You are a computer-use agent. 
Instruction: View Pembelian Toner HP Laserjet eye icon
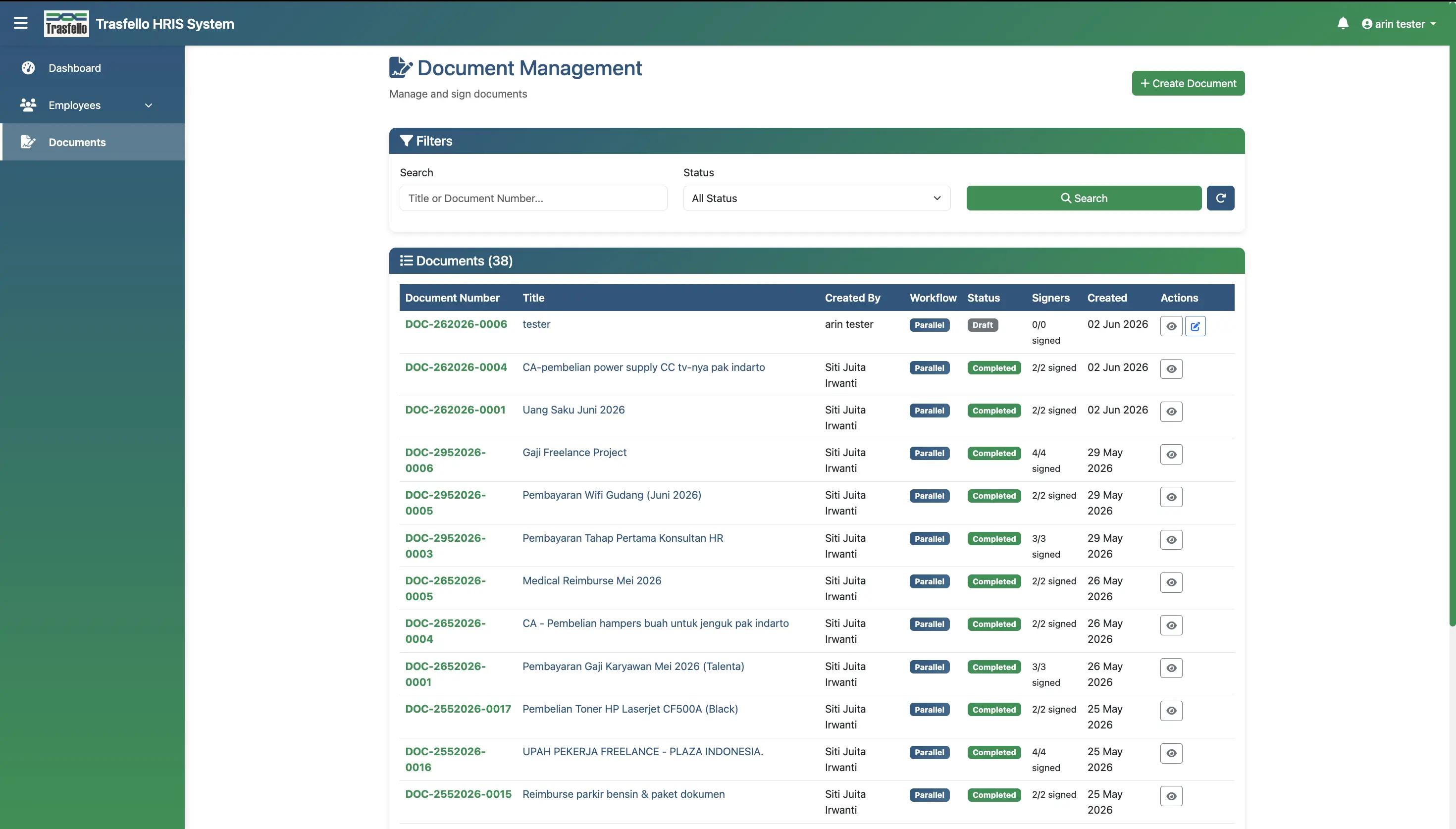pos(1171,711)
